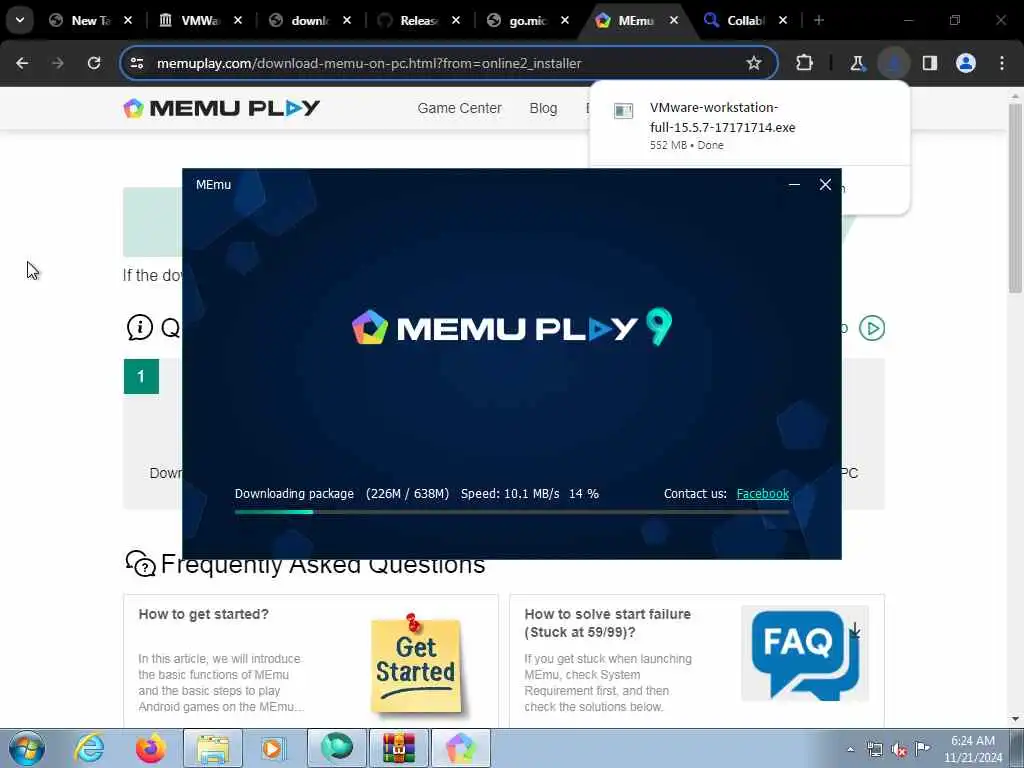Image resolution: width=1024 pixels, height=768 pixels.
Task: Toggle the browser side panel icon
Action: [930, 63]
